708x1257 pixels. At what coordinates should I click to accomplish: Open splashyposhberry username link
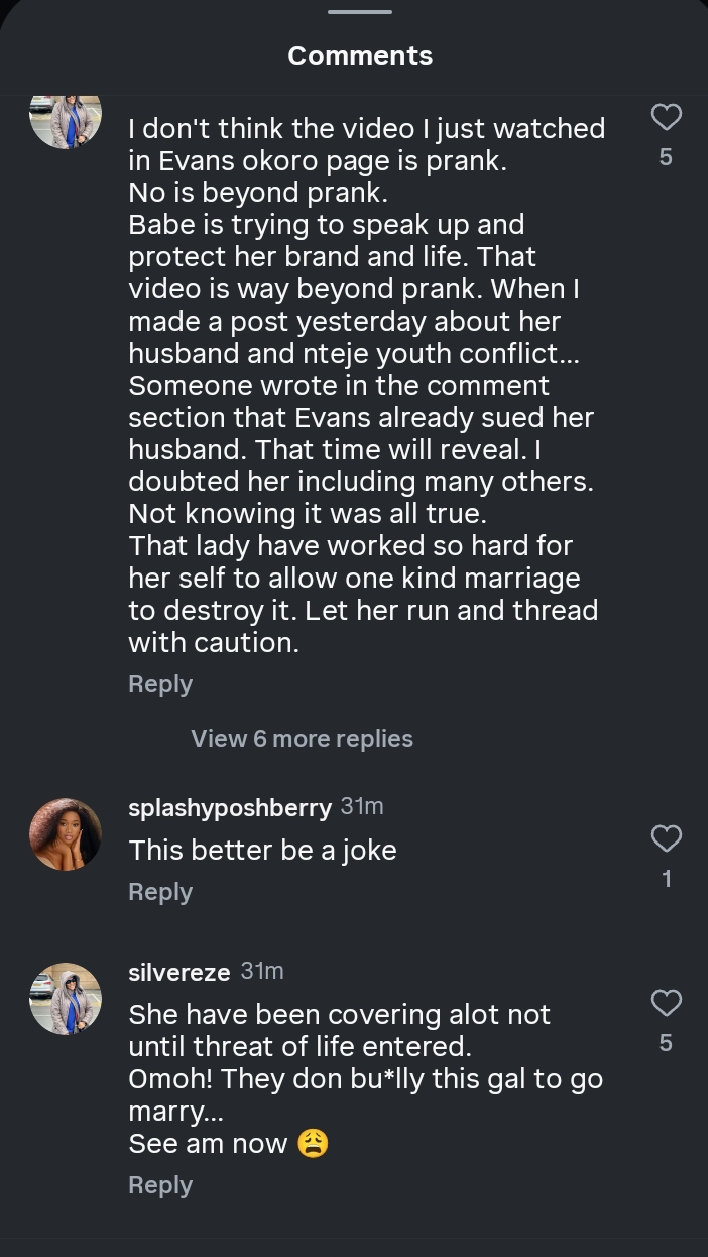click(230, 808)
